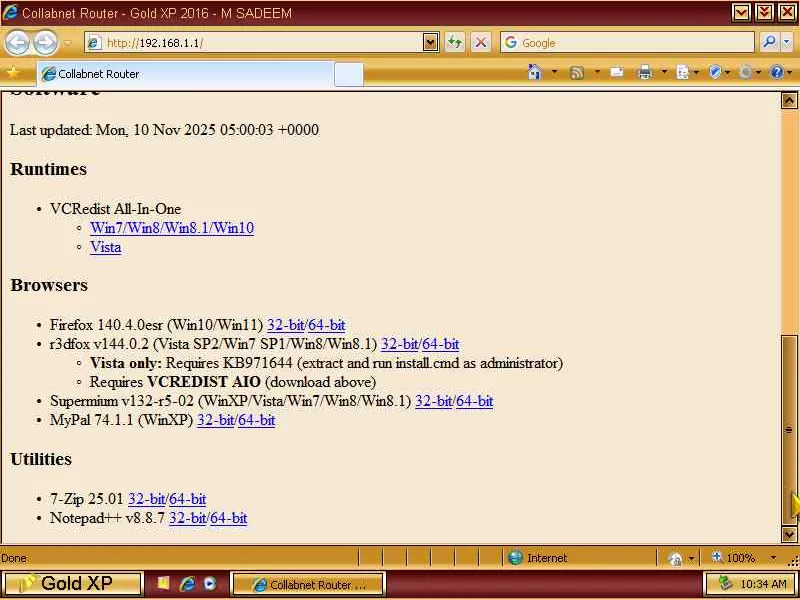Click the Print printer icon
Screen dimensions: 800x600
pos(645,72)
